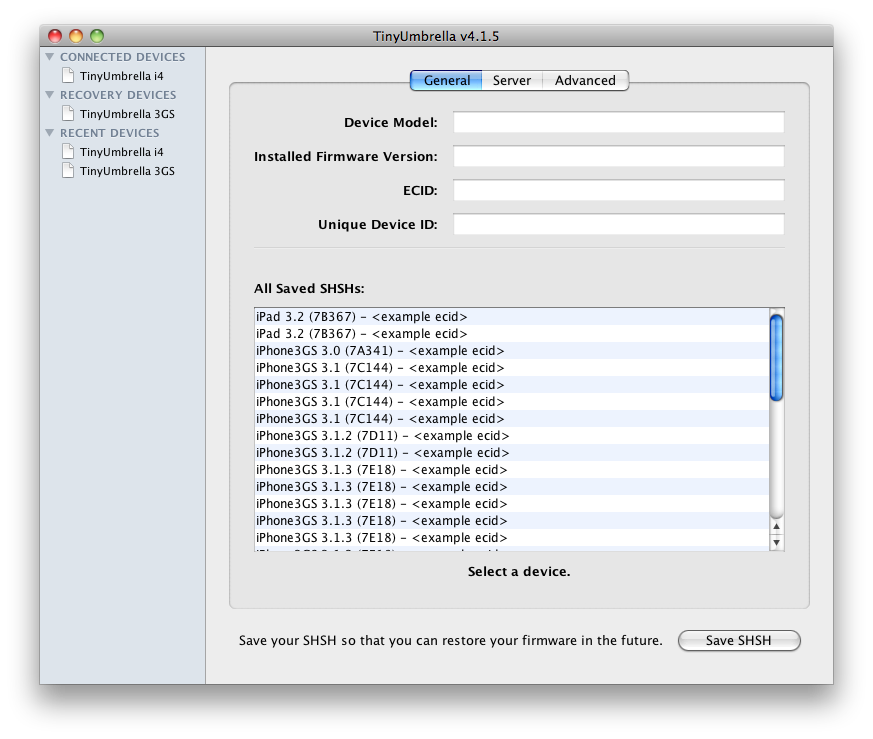Viewport: 873px width, 739px height.
Task: Select the General tab
Action: (x=447, y=81)
